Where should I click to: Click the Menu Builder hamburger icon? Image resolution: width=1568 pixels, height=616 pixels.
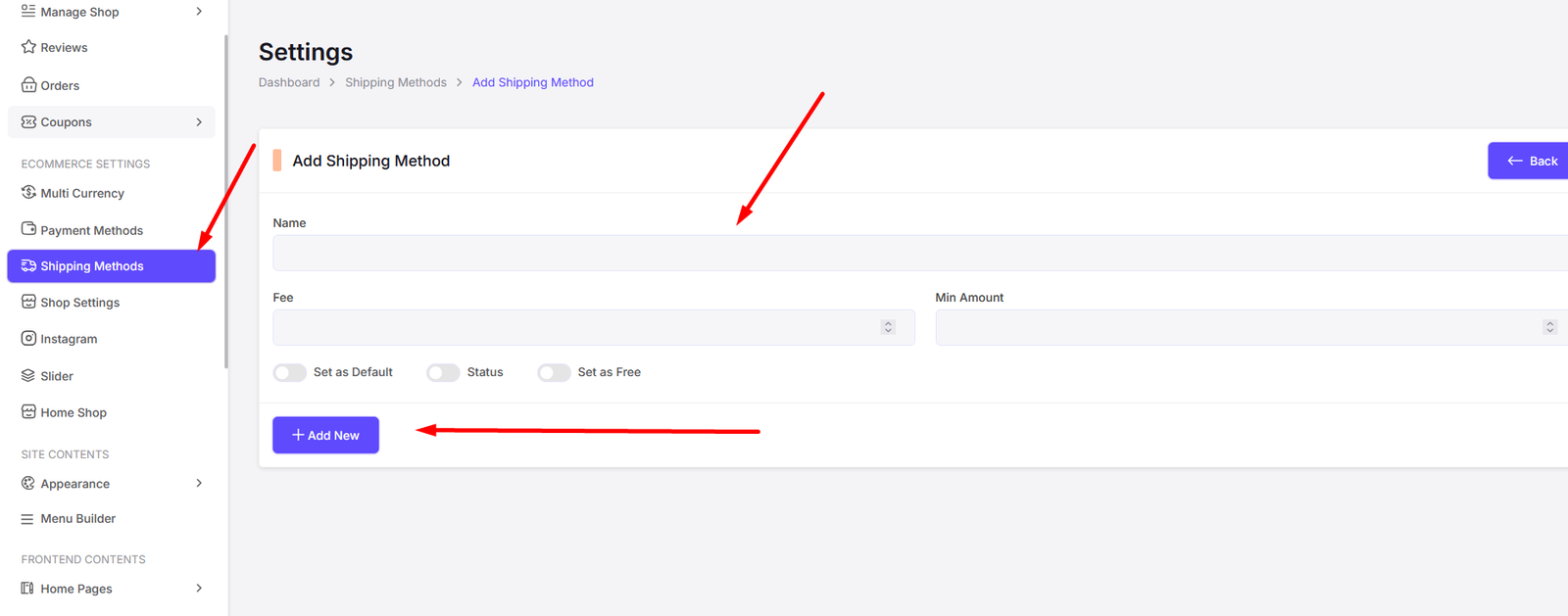point(27,519)
